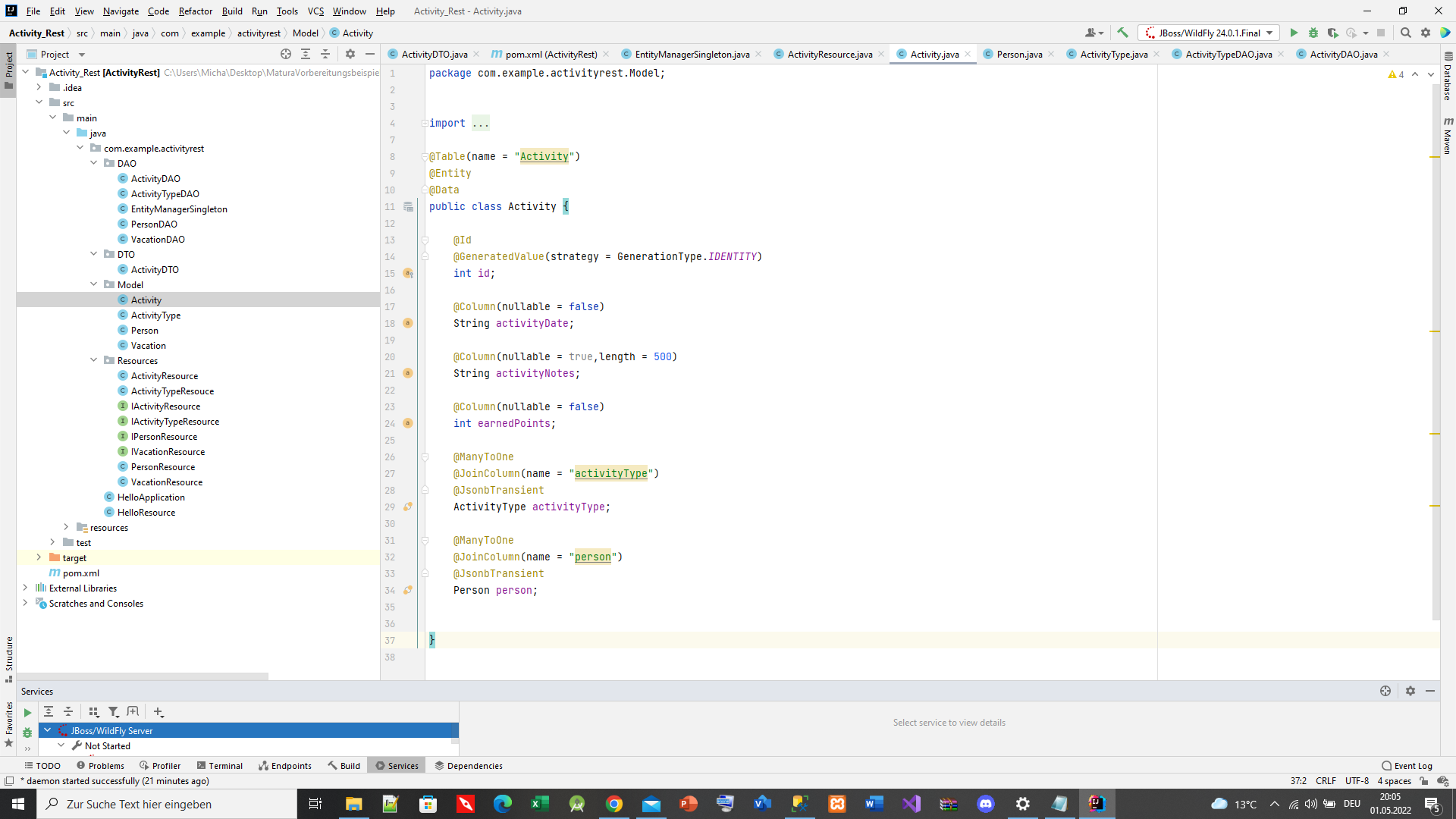This screenshot has width=1456, height=819.
Task: Collapse all in Project panel
Action: (x=325, y=54)
